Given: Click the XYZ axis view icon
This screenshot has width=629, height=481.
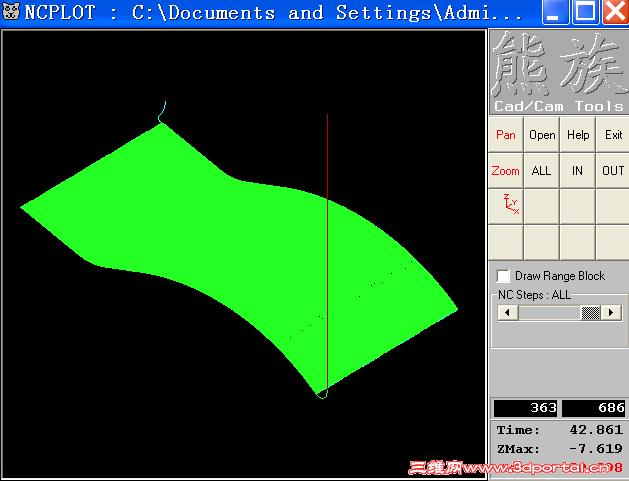Looking at the screenshot, I should pos(506,207).
